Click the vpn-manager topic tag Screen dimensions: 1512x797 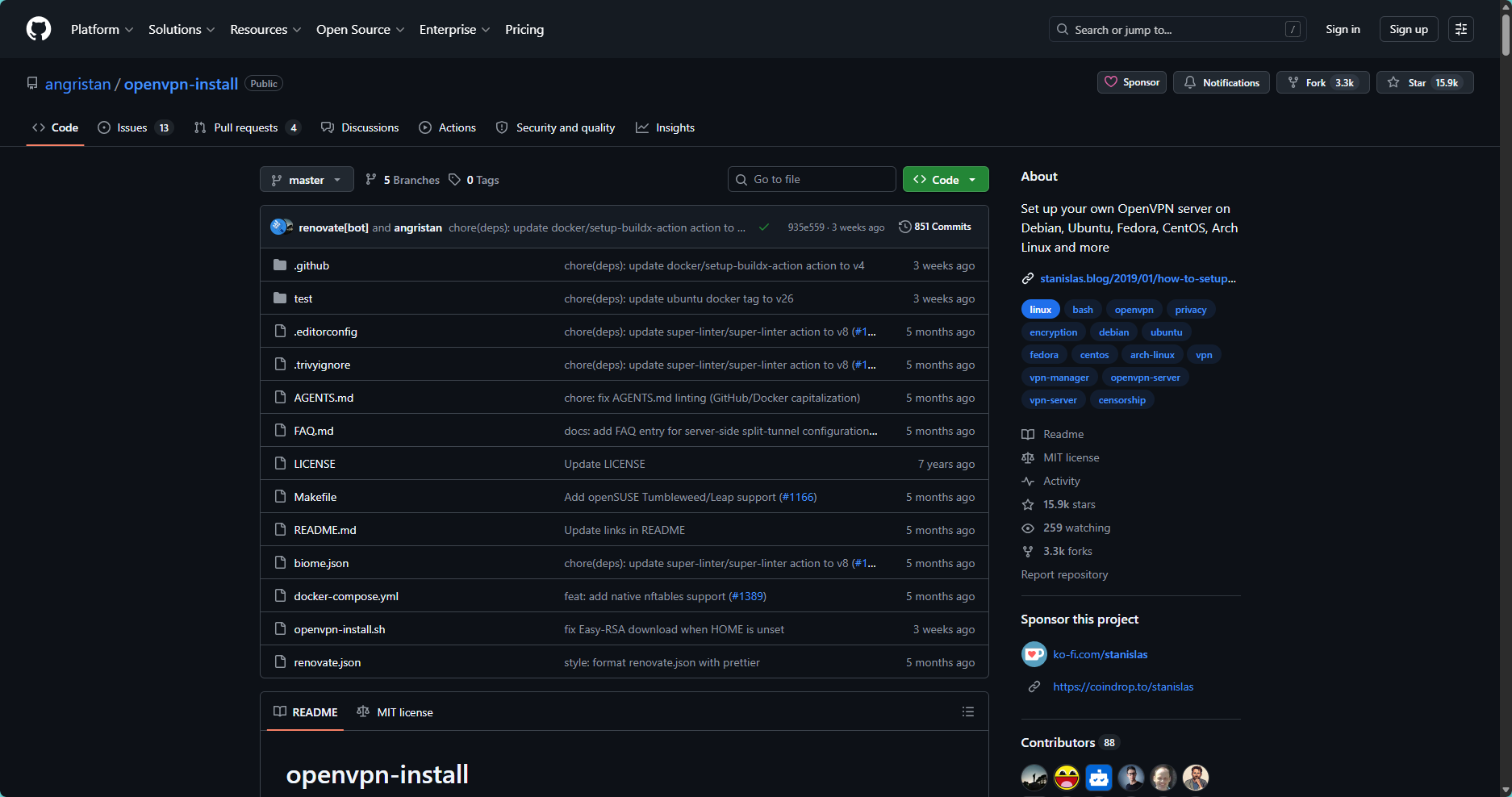1059,378
